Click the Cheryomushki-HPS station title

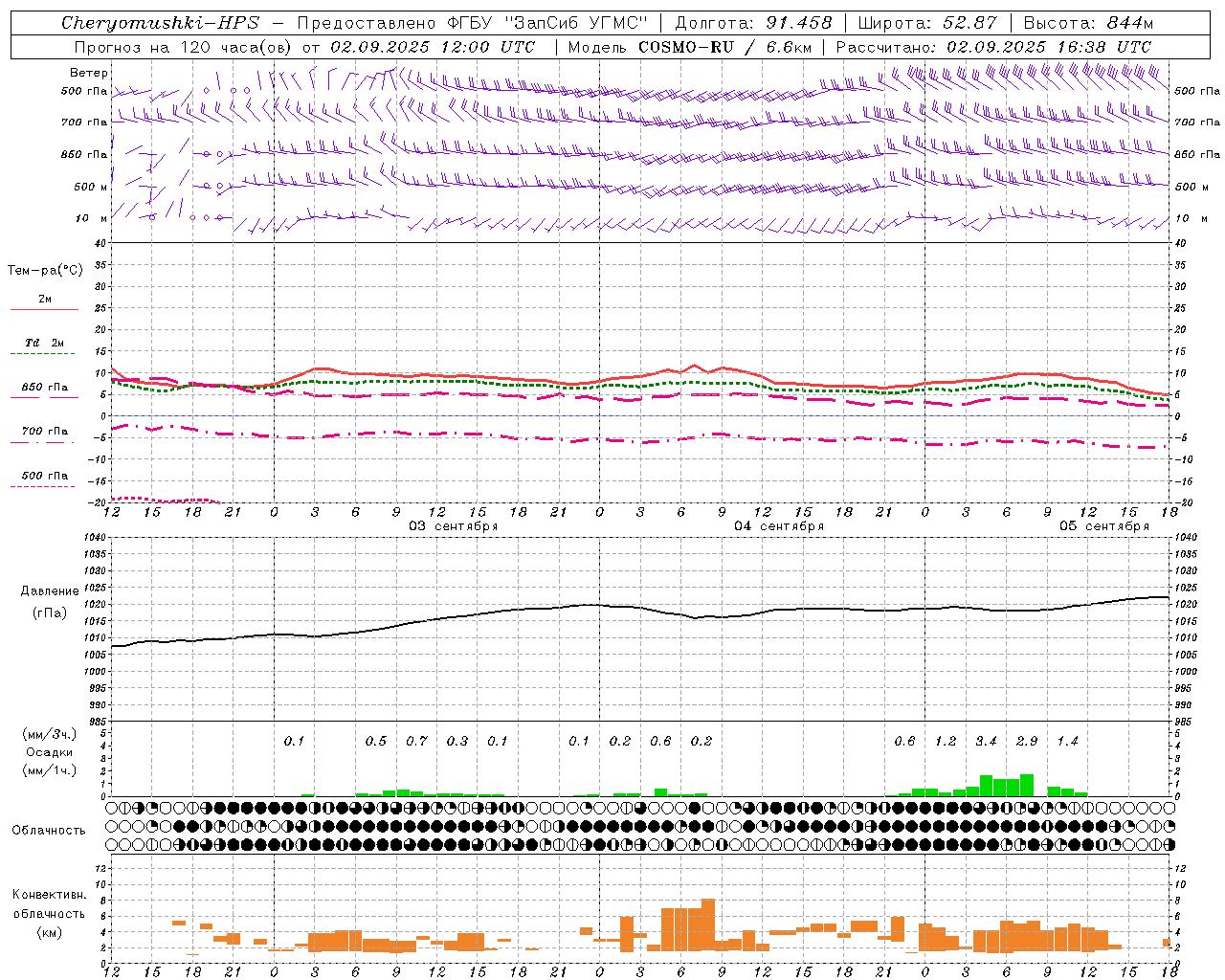coord(160,23)
